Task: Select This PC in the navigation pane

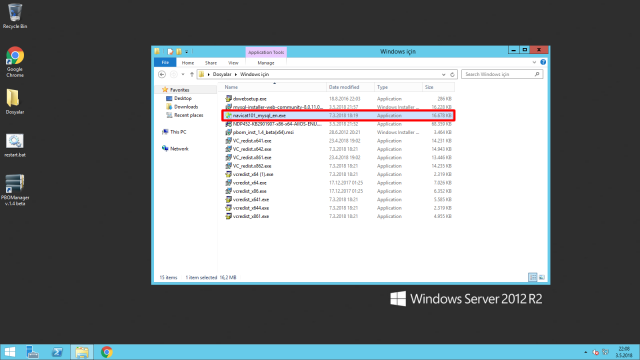Action: point(178,132)
